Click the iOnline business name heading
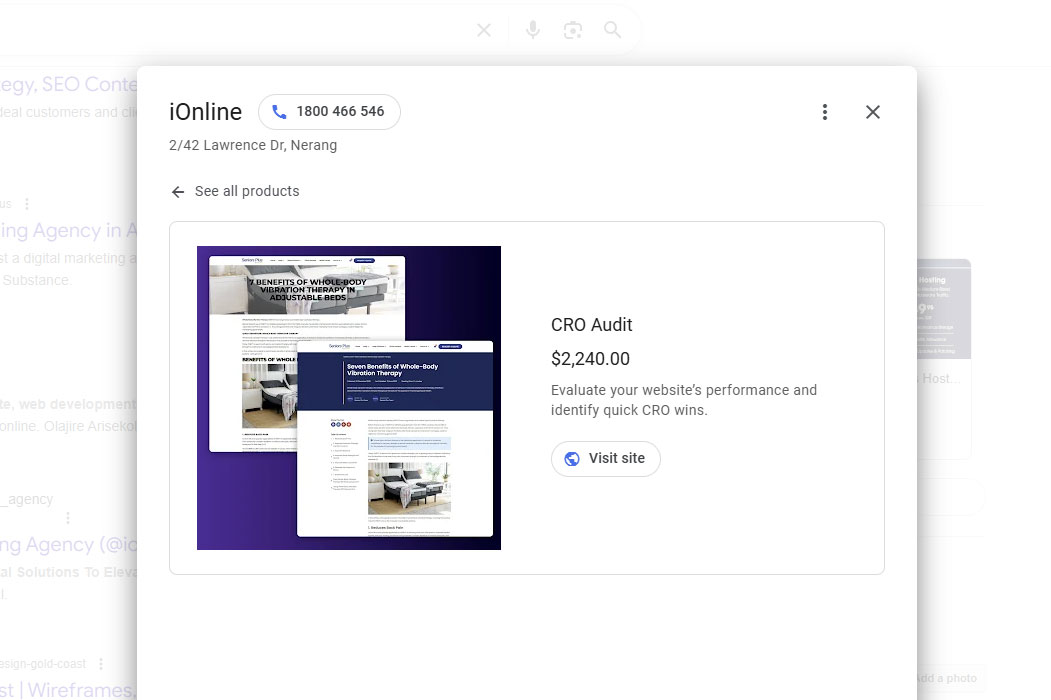Screen dimensions: 1051x700 (x=205, y=112)
